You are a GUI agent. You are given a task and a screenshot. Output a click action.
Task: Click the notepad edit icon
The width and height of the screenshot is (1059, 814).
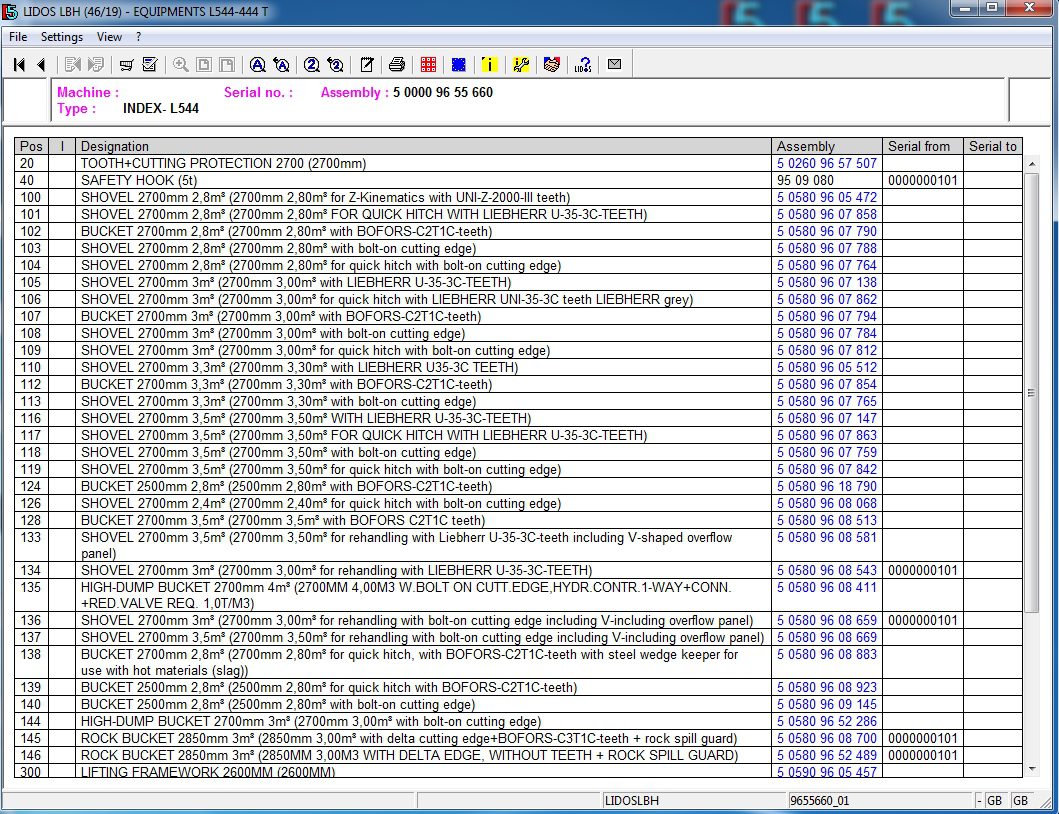tap(366, 65)
